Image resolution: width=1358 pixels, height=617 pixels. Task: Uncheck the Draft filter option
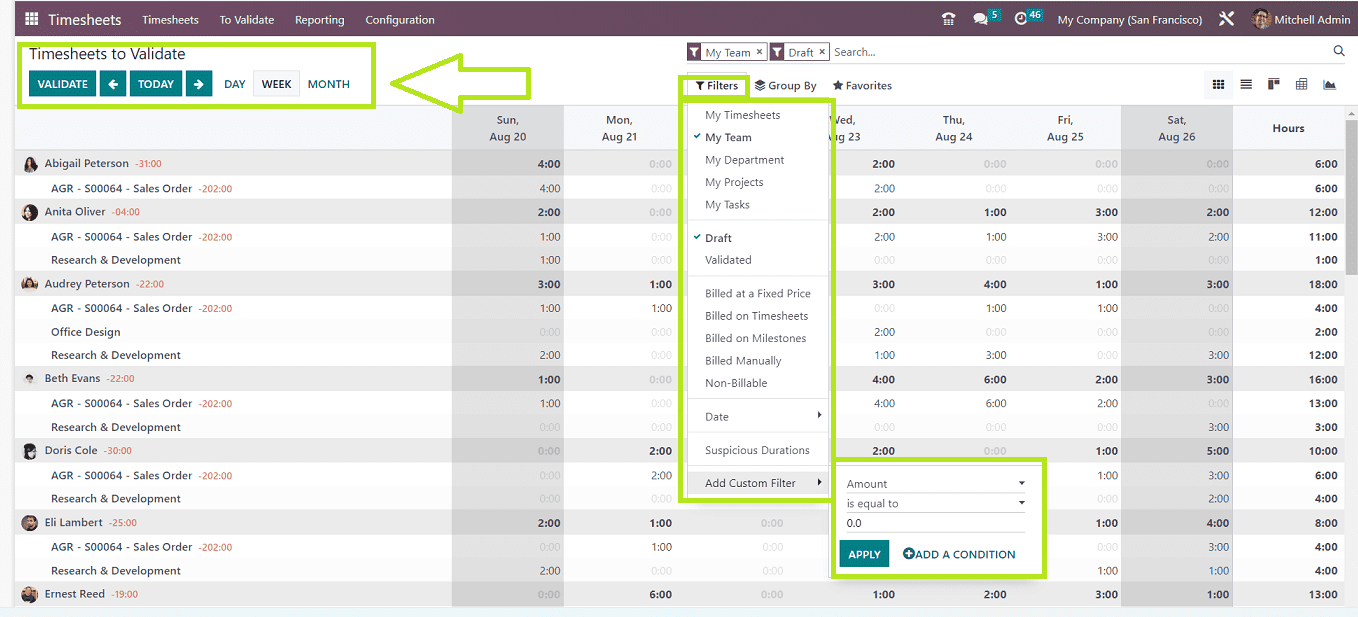[718, 238]
